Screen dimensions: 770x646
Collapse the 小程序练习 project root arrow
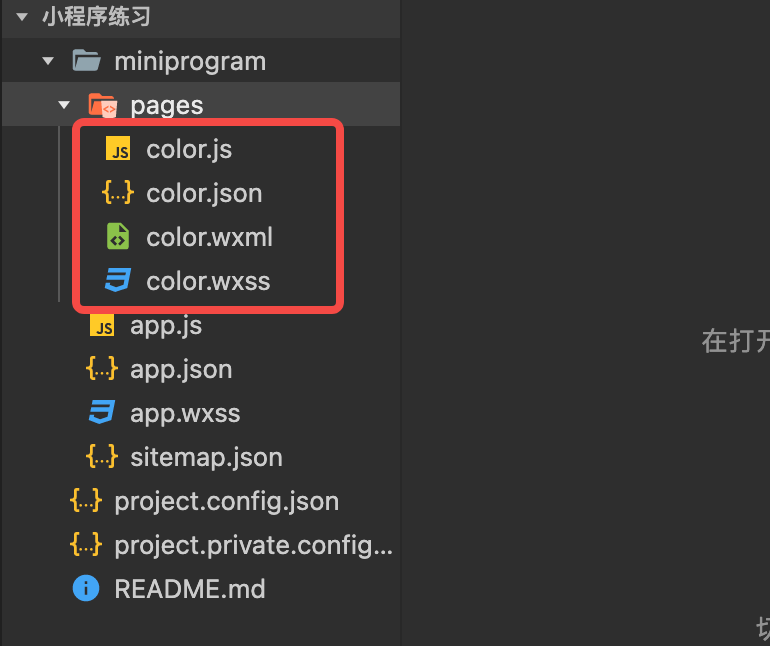click(x=22, y=17)
